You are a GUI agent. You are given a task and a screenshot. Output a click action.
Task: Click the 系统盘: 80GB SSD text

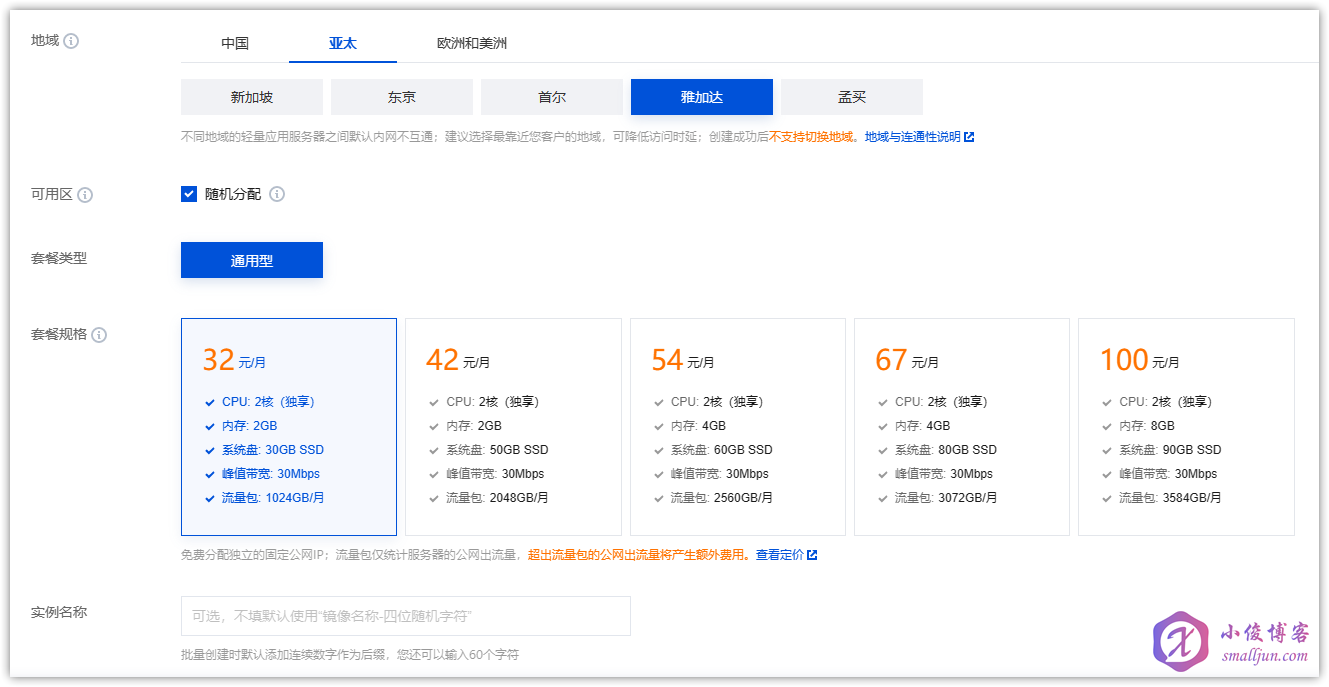pyautogui.click(x=946, y=450)
